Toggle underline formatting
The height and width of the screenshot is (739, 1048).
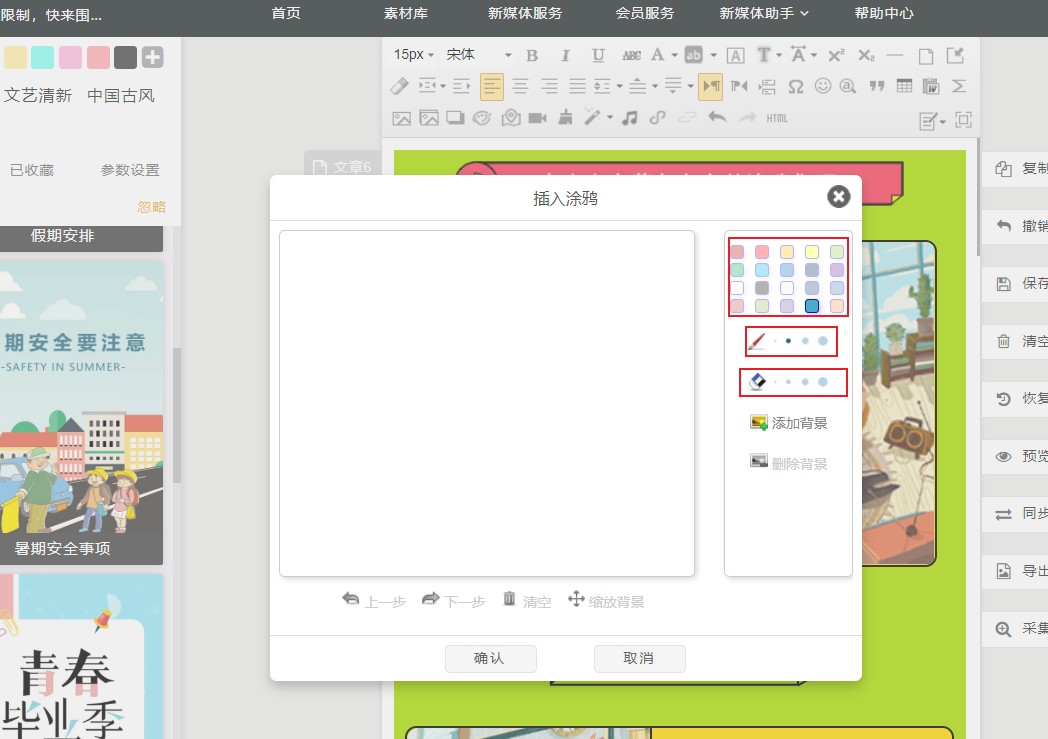597,55
